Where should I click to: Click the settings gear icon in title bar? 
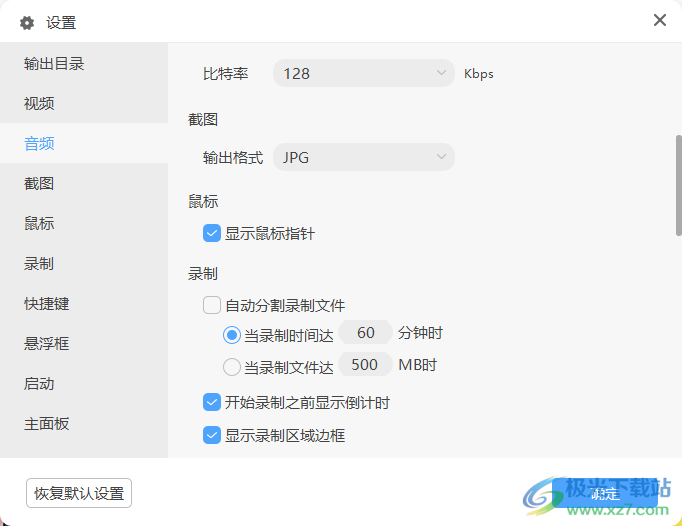(27, 23)
